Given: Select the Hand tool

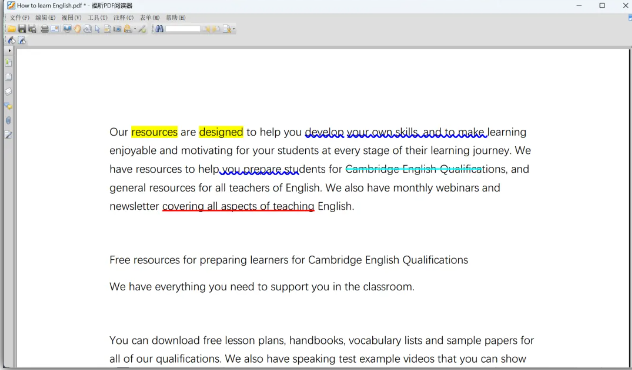Looking at the screenshot, I should pyautogui.click(x=77, y=29).
